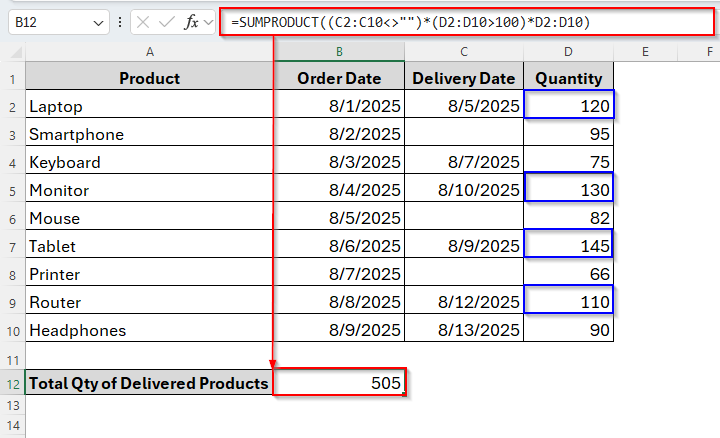Select the Router delivery date 8/12/2025

click(x=464, y=302)
